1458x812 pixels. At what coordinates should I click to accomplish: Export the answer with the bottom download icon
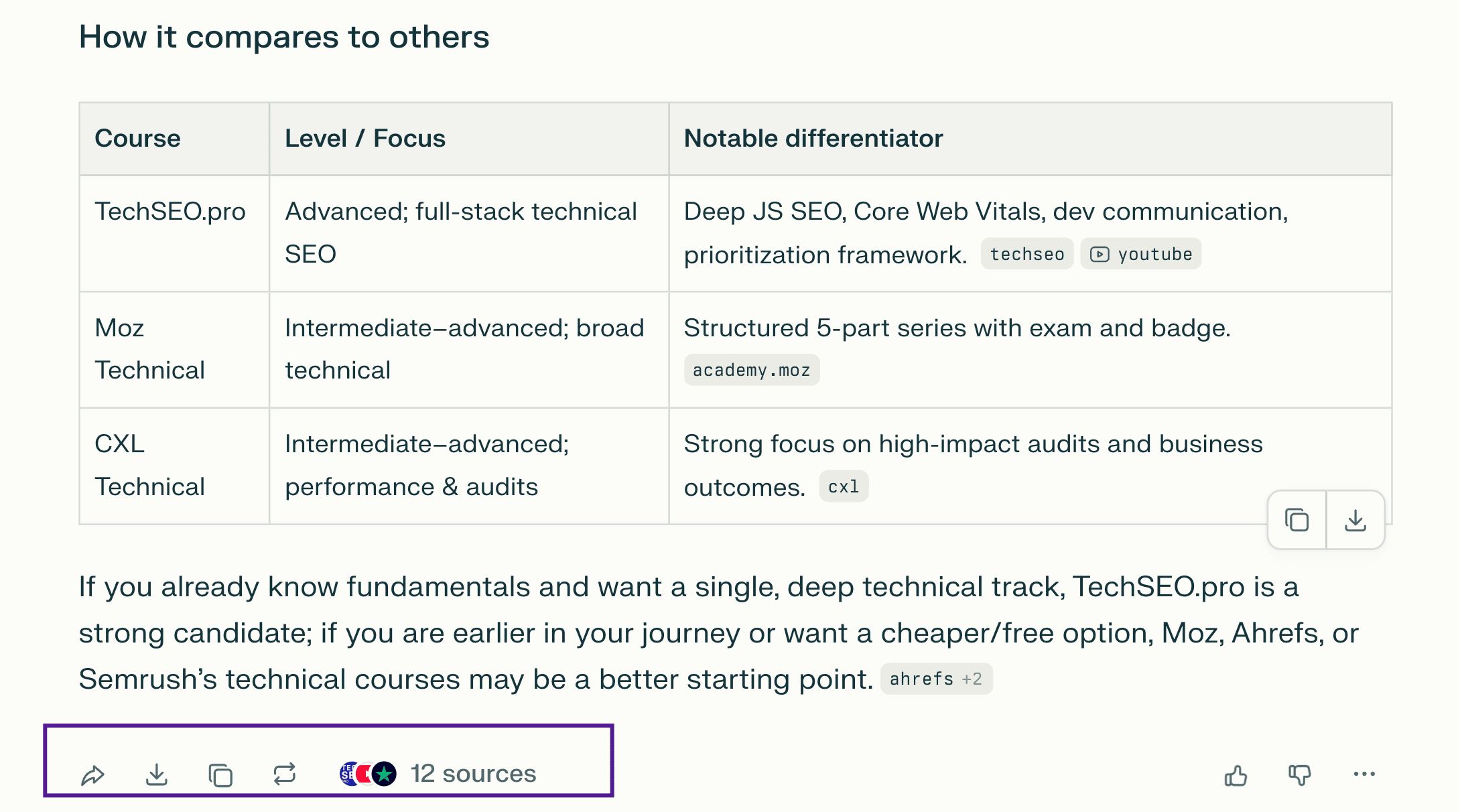click(157, 775)
